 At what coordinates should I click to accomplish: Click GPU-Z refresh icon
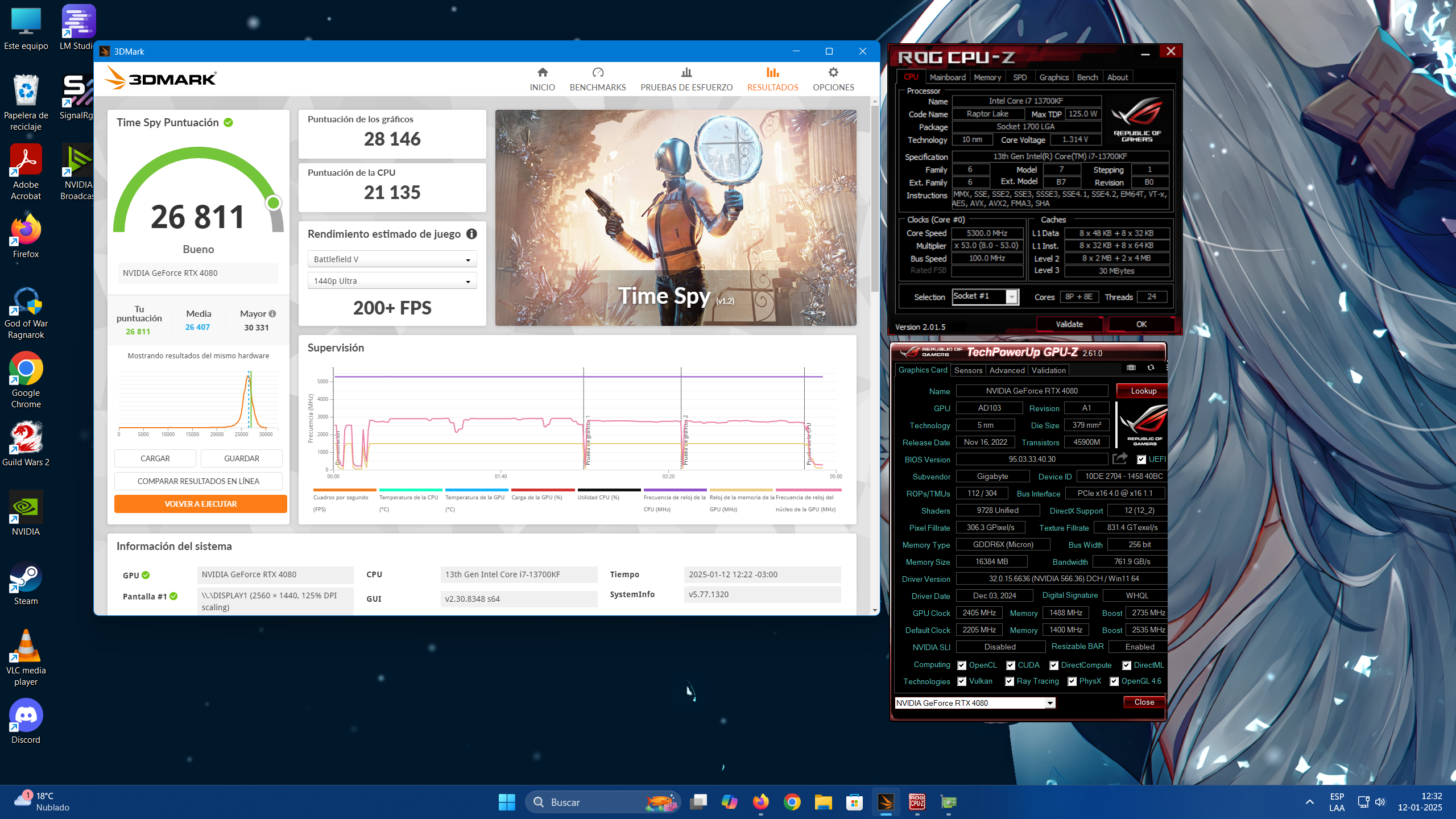point(1151,368)
